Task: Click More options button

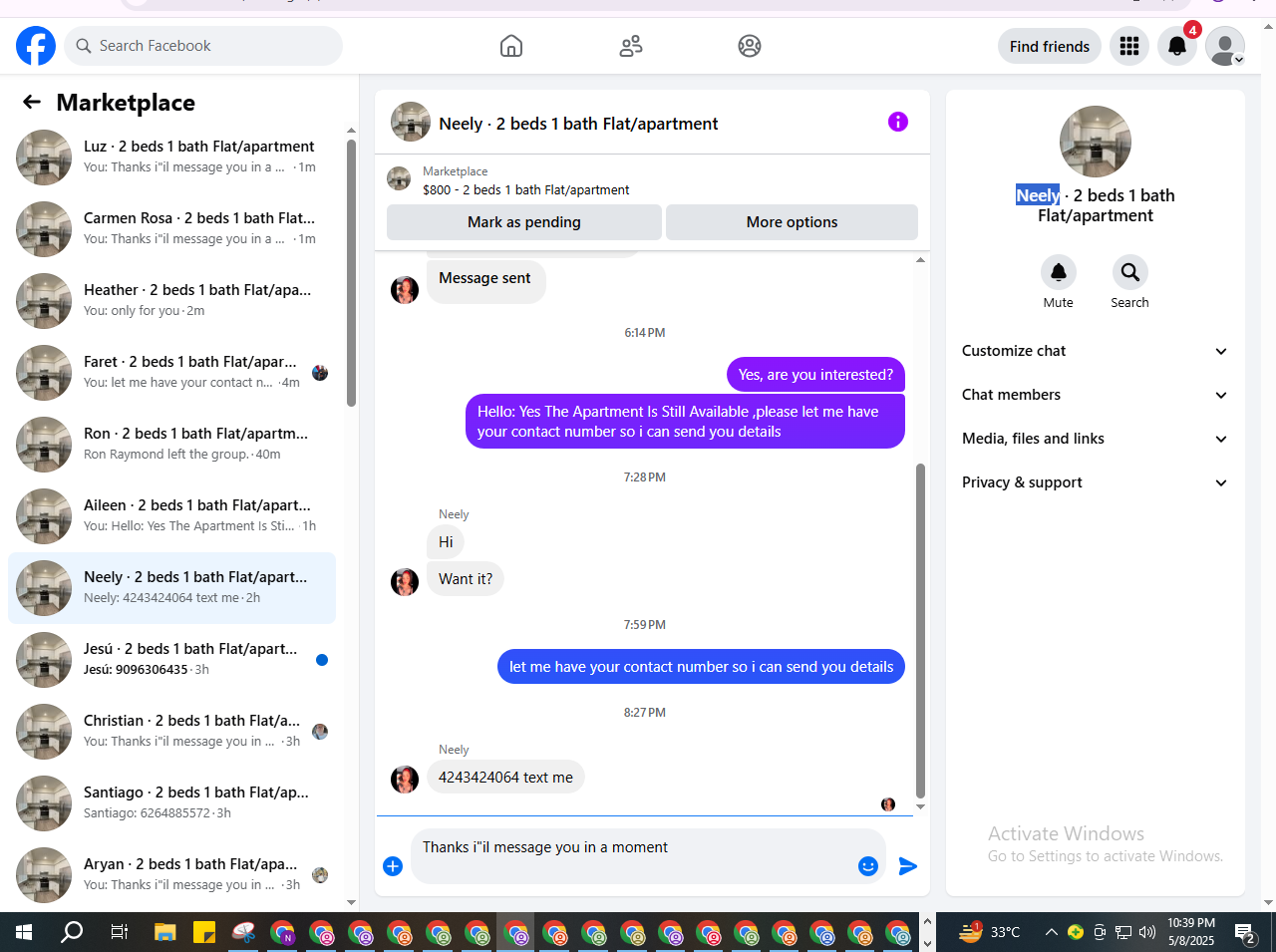Action: [x=792, y=222]
